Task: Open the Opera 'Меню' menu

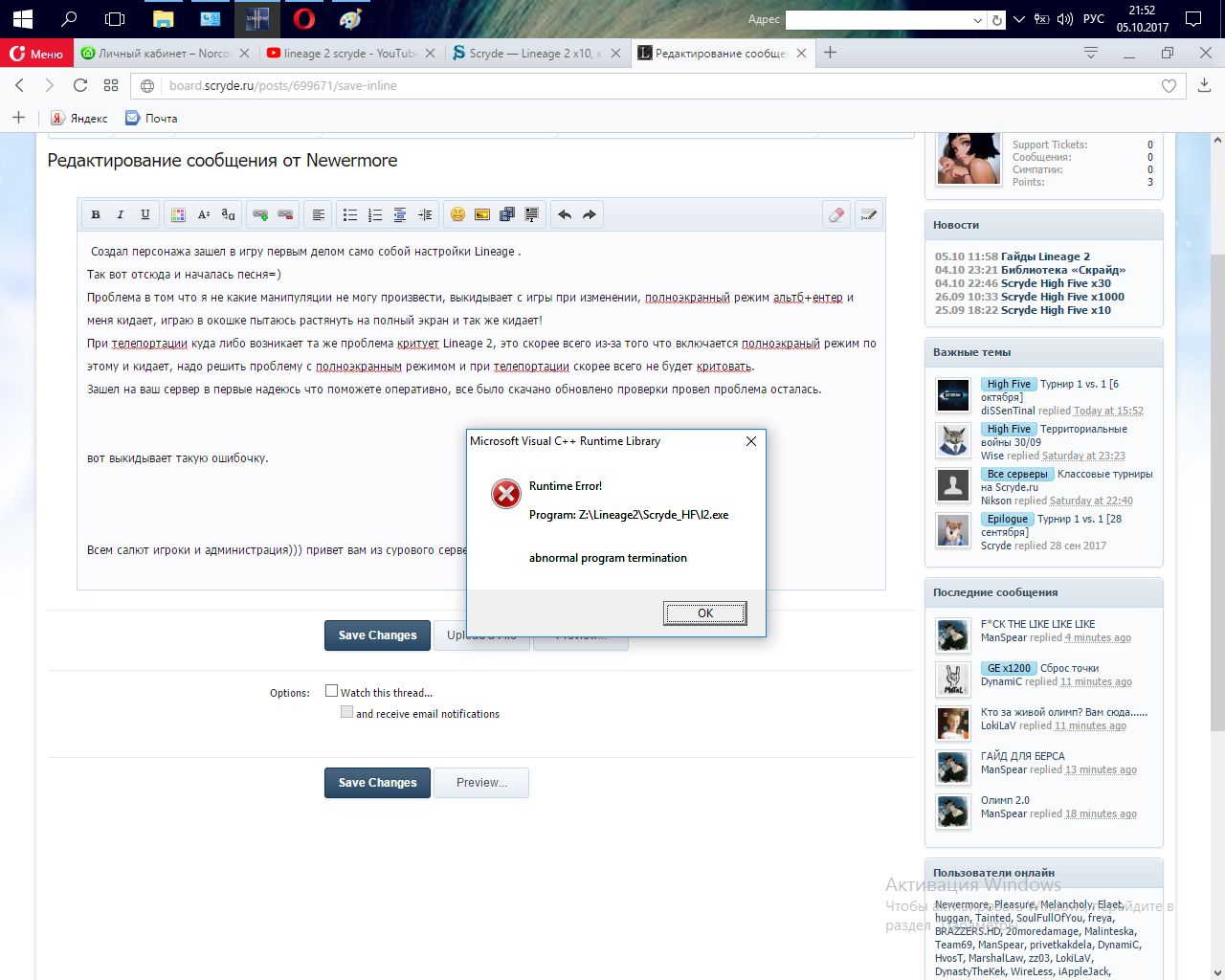Action: 36,54
